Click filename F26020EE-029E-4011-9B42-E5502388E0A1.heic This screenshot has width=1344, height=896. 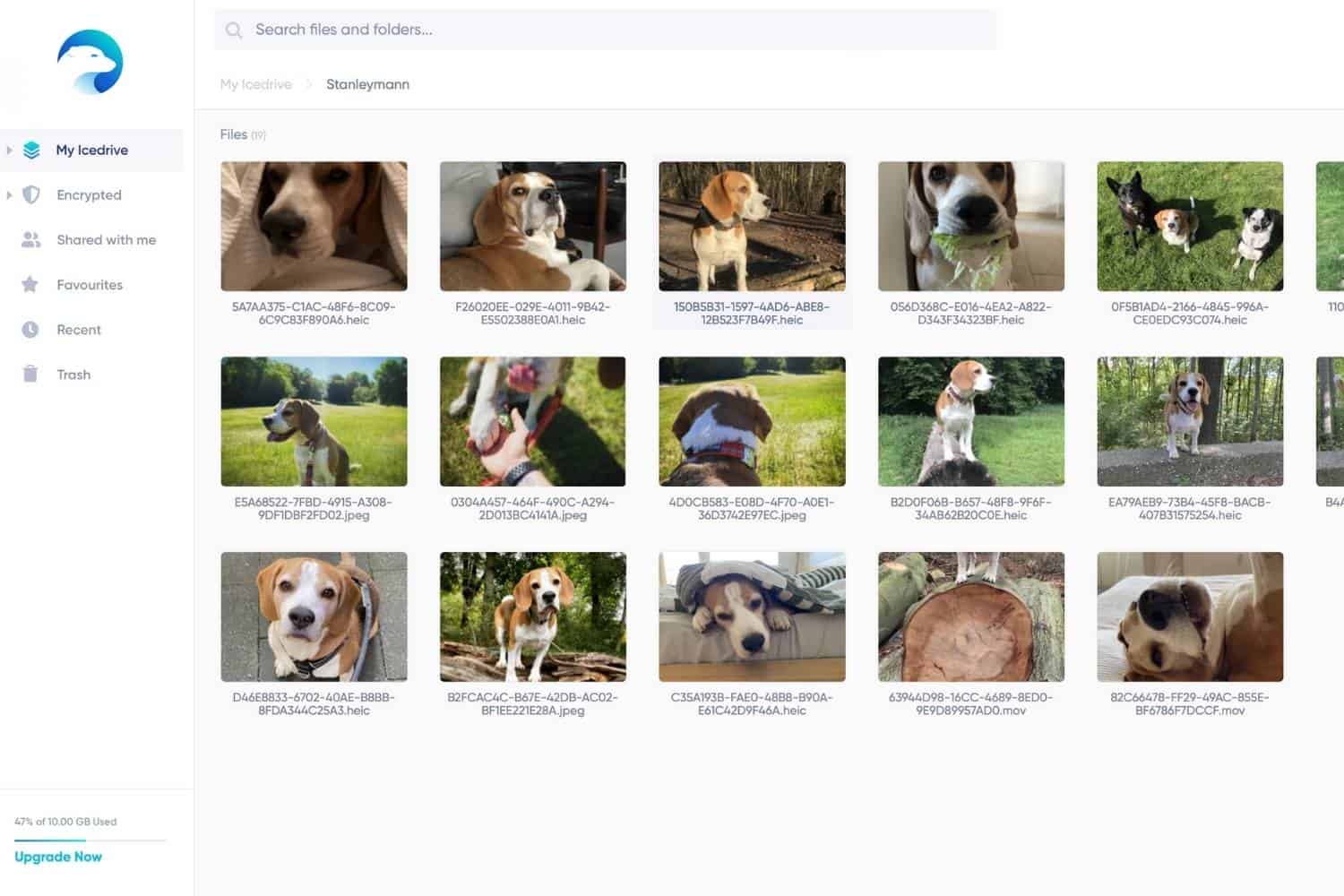pos(533,314)
